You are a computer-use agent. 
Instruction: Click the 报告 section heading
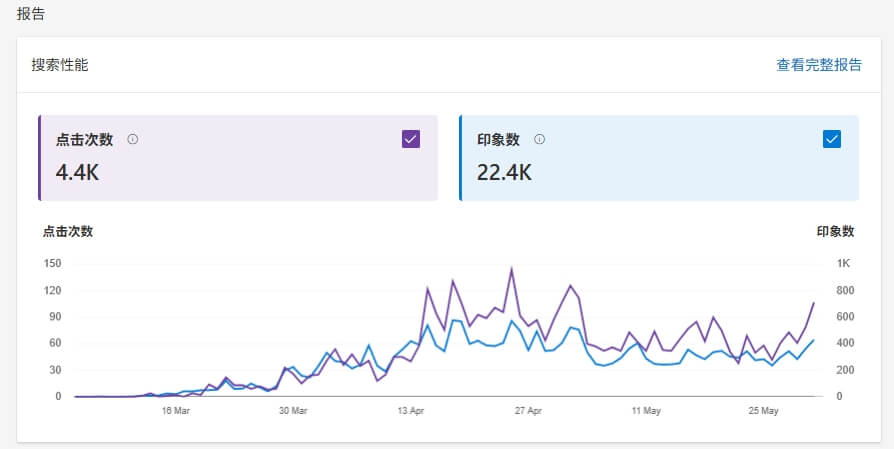(31, 14)
